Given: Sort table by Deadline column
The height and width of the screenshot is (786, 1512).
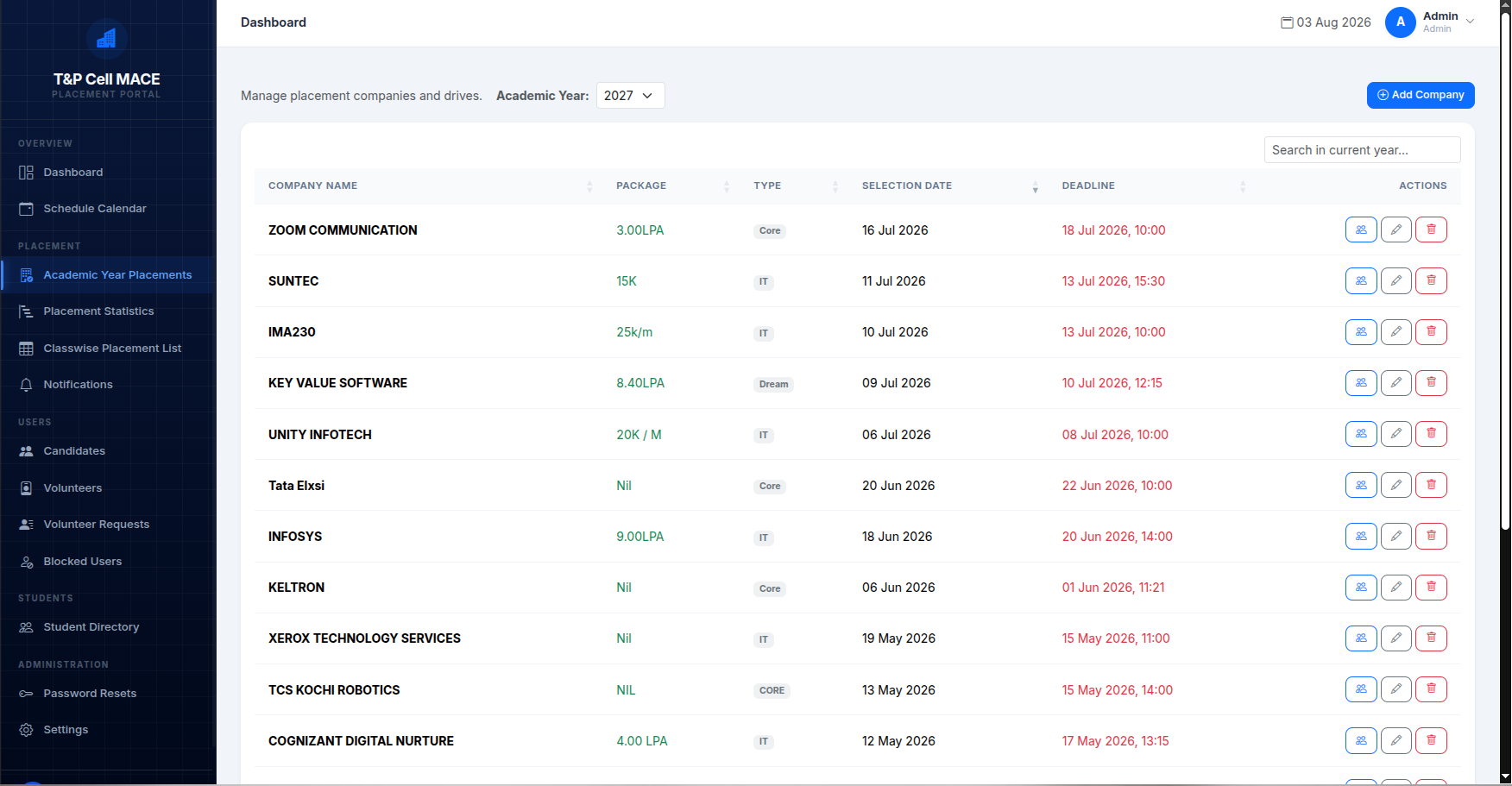Looking at the screenshot, I should point(1152,185).
